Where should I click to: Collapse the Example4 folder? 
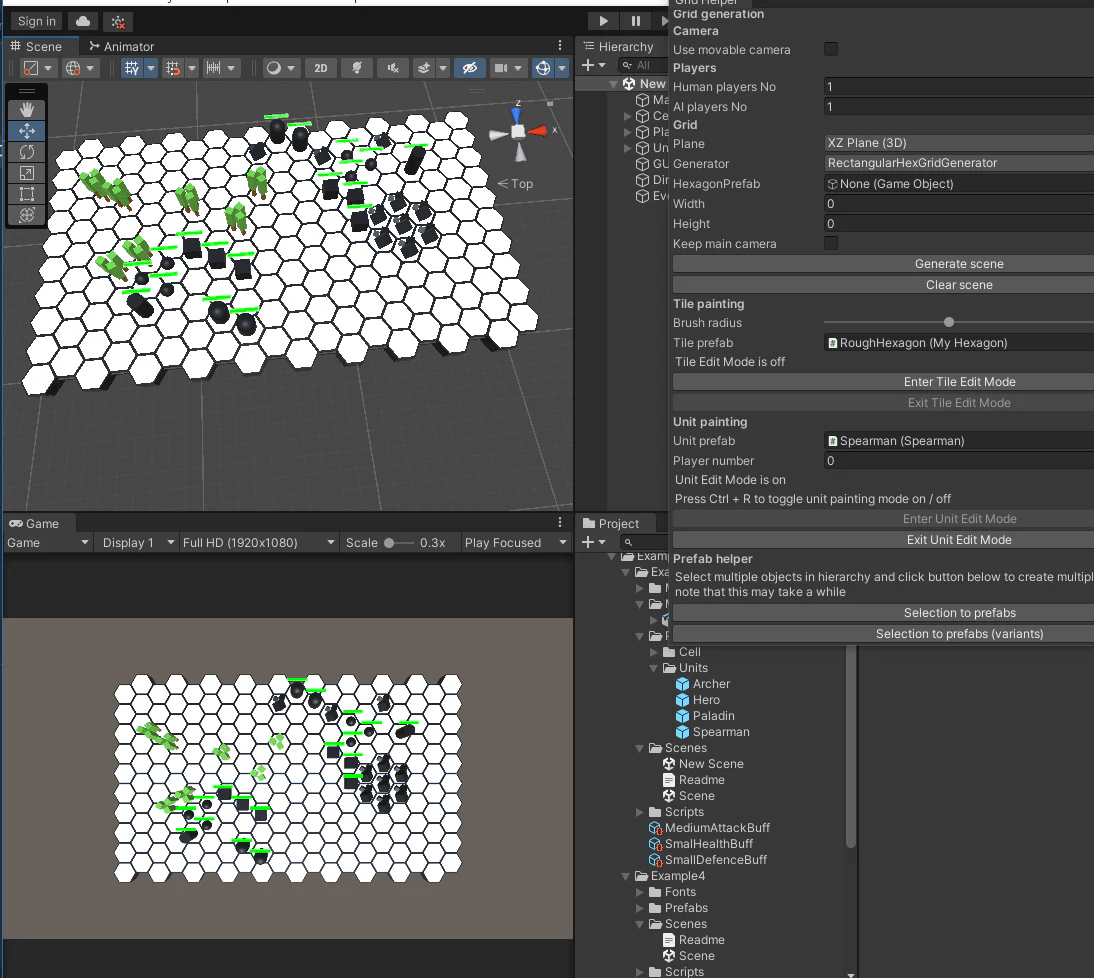[x=625, y=876]
